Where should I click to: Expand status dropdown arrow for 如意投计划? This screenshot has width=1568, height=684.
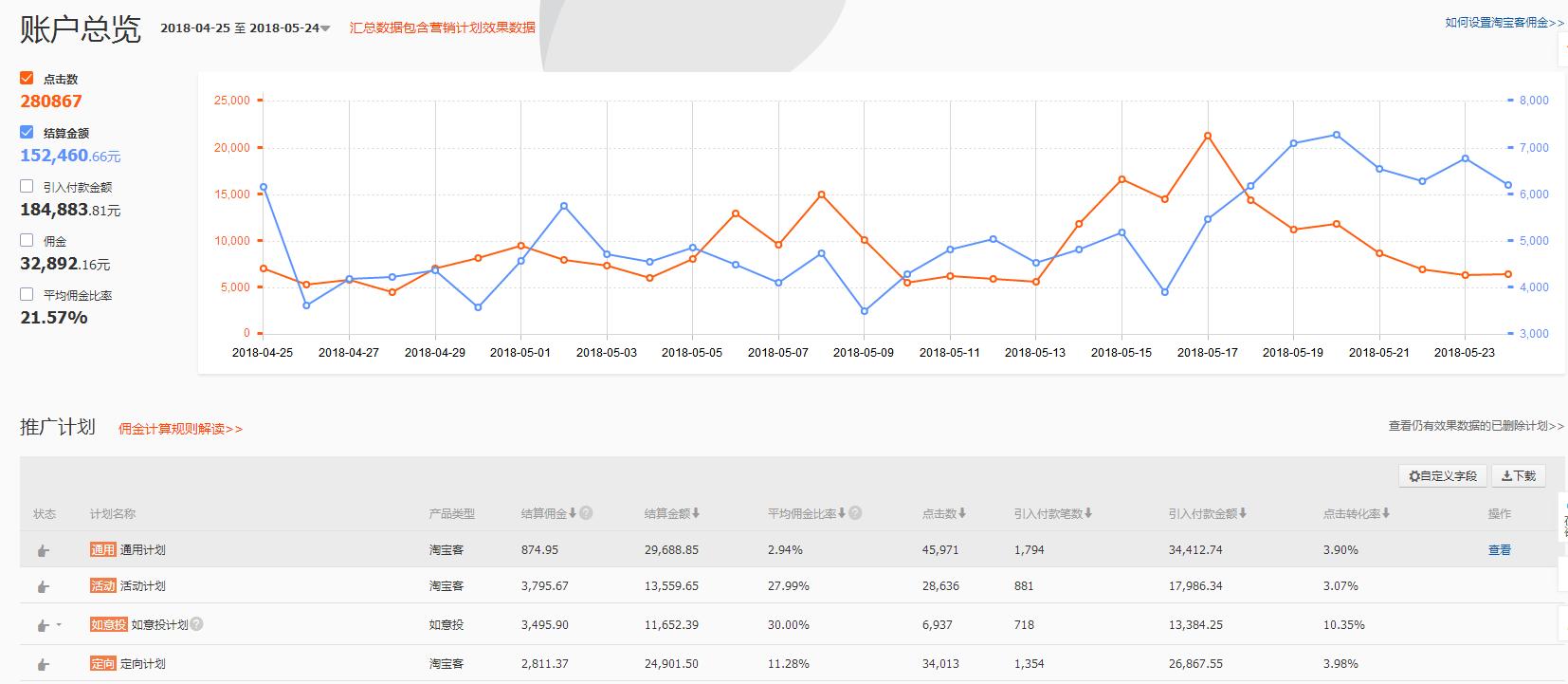(59, 624)
